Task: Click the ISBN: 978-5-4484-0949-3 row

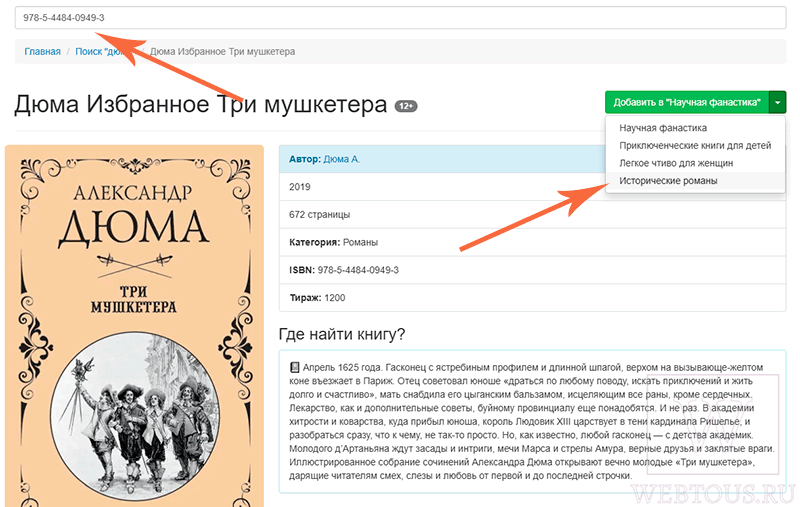Action: [x=532, y=270]
